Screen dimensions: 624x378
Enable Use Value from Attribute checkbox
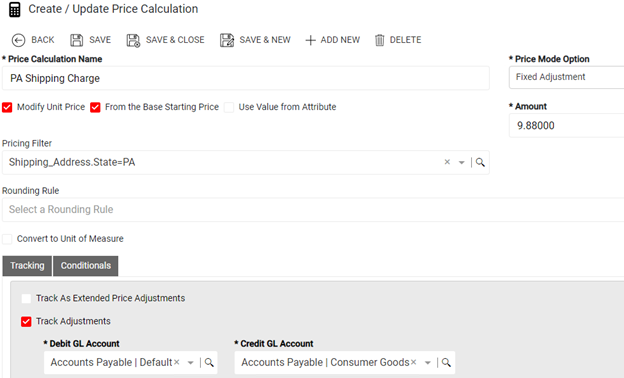pyautogui.click(x=229, y=107)
